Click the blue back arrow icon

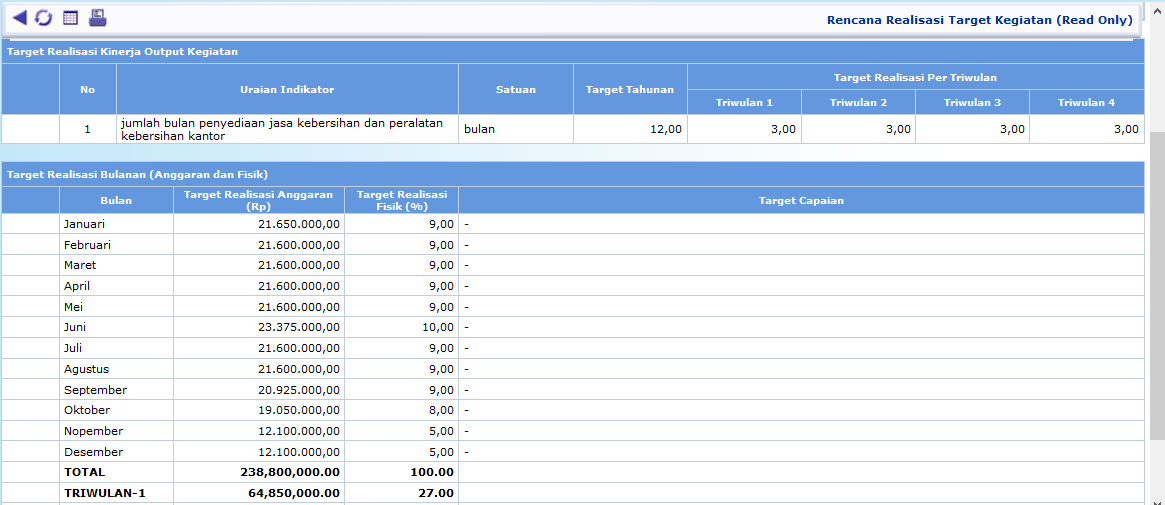(19, 17)
